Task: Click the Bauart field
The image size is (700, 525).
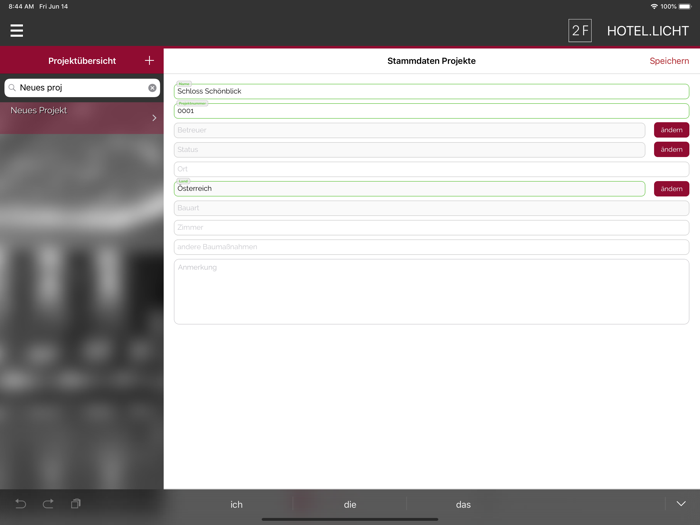Action: (x=431, y=208)
